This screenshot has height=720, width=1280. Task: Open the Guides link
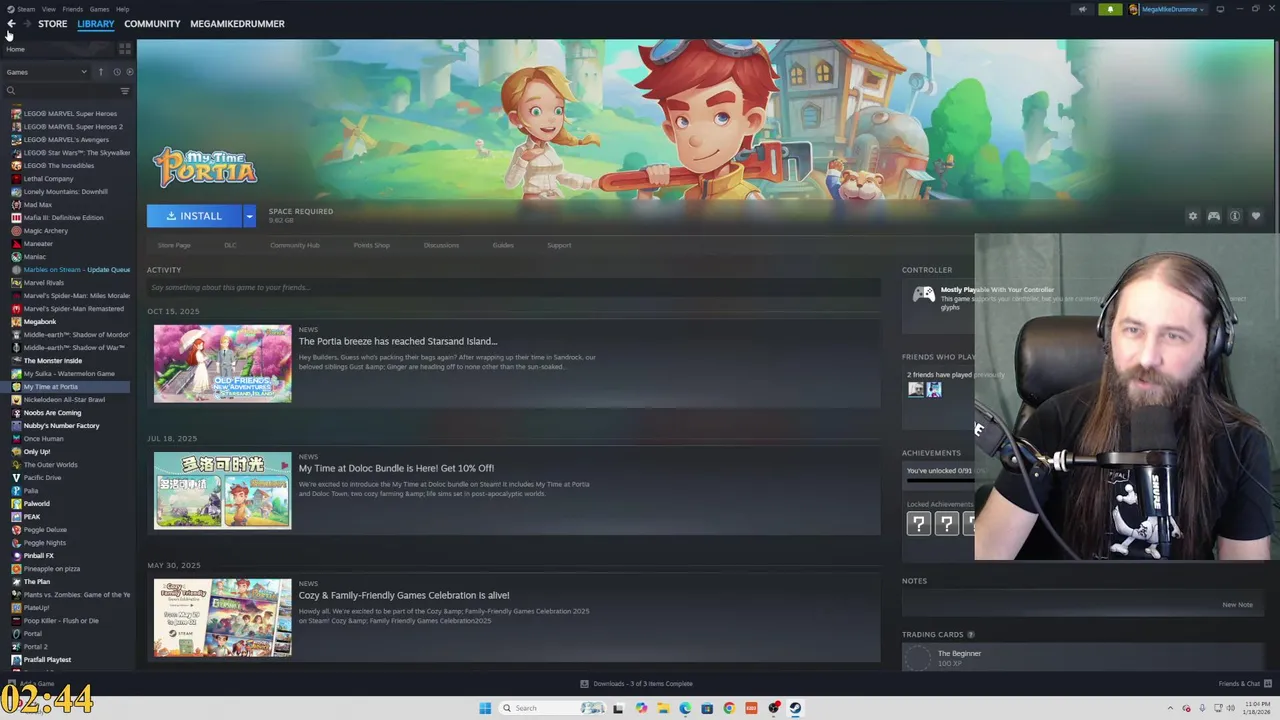(503, 245)
